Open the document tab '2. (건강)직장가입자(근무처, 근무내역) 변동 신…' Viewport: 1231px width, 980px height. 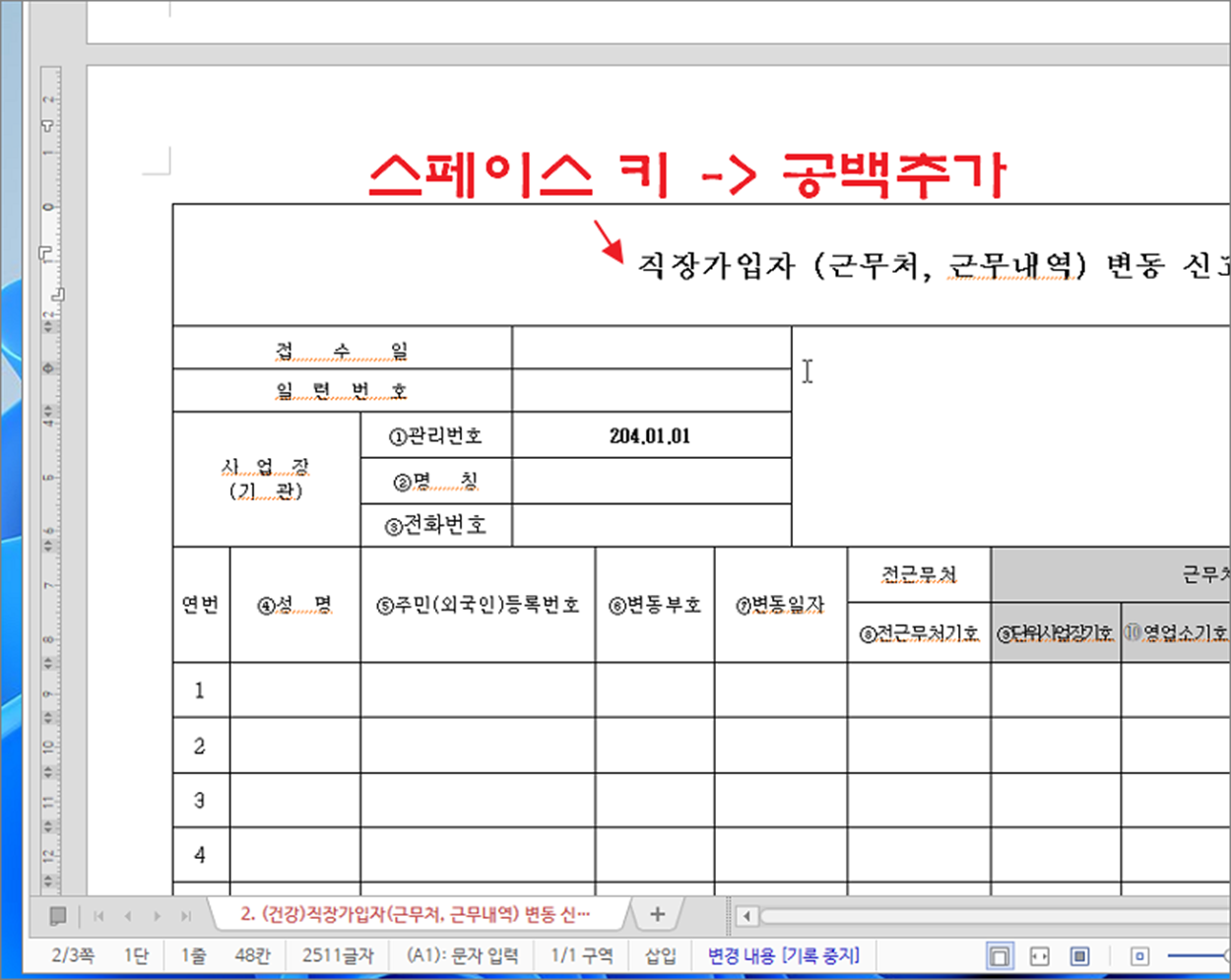pyautogui.click(x=416, y=914)
